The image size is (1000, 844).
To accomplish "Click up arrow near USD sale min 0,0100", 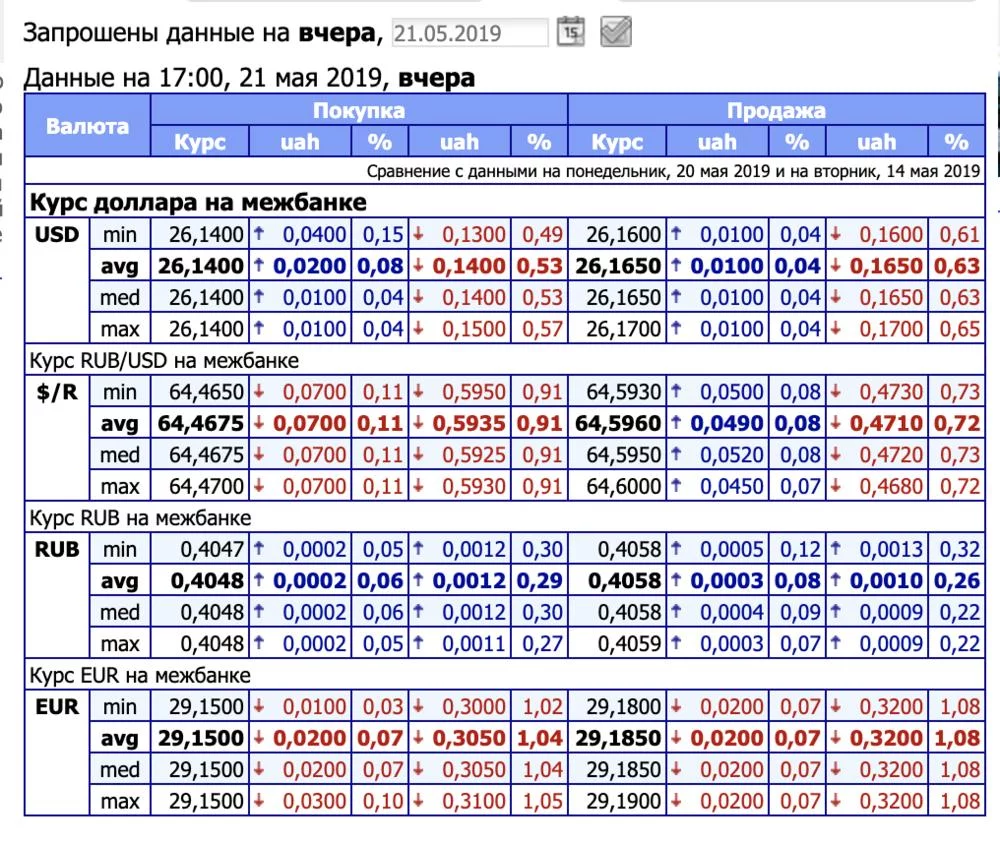I will coord(677,233).
